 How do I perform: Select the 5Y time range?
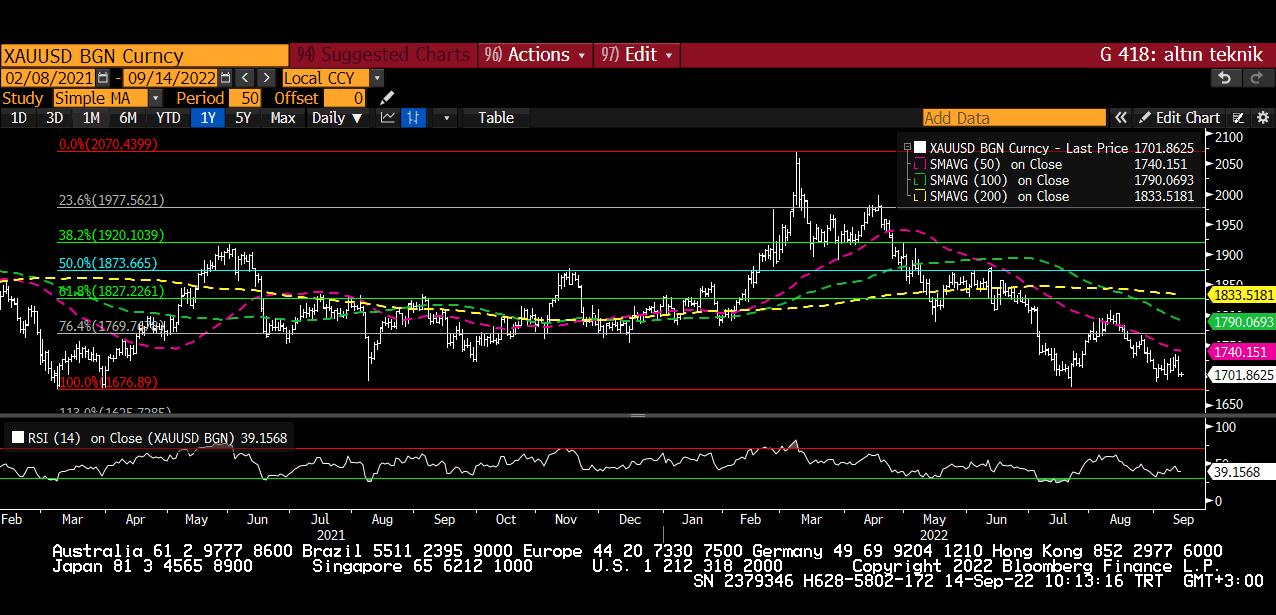coord(243,118)
